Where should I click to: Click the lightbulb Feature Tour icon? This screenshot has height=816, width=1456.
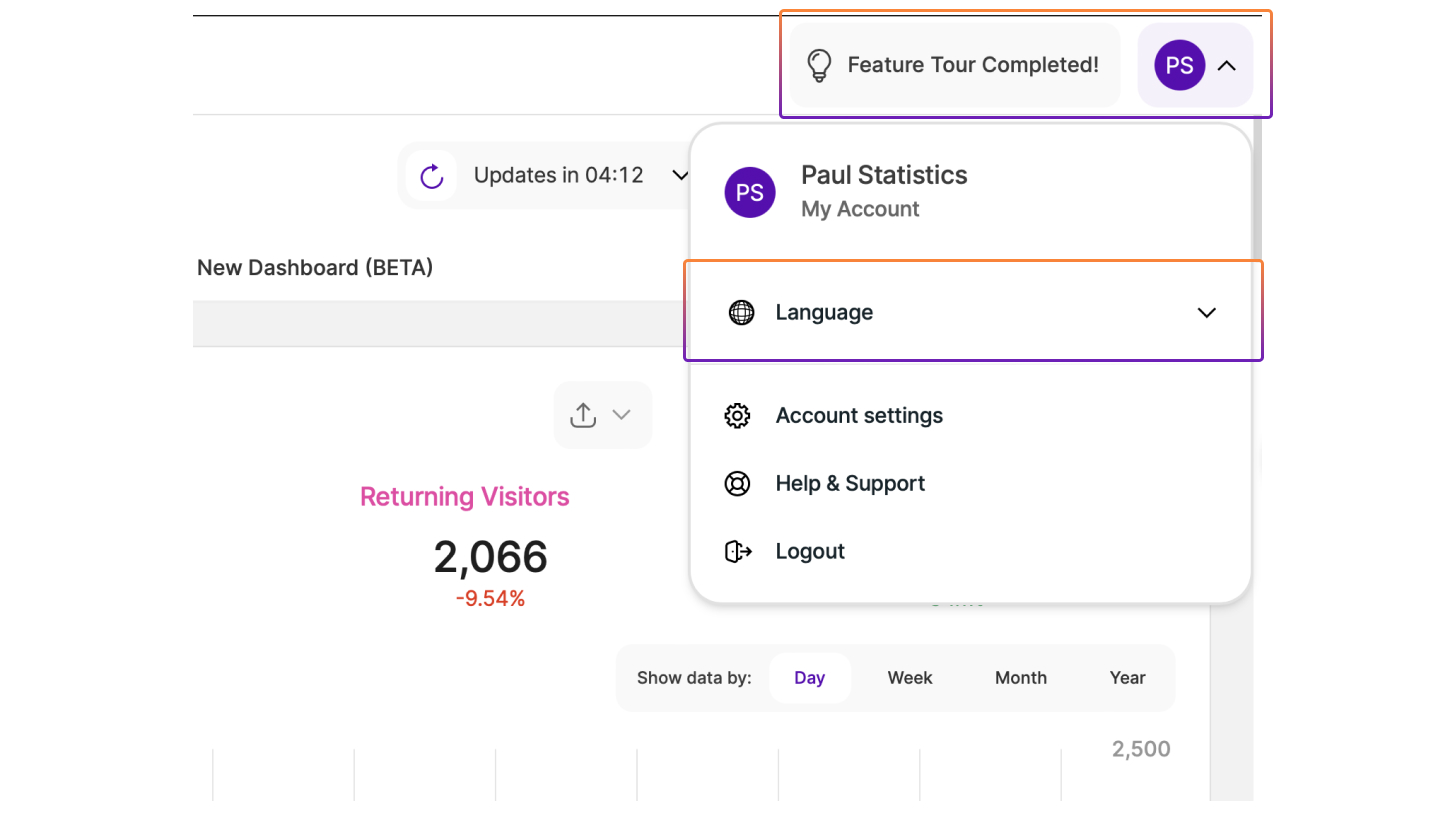click(x=819, y=65)
